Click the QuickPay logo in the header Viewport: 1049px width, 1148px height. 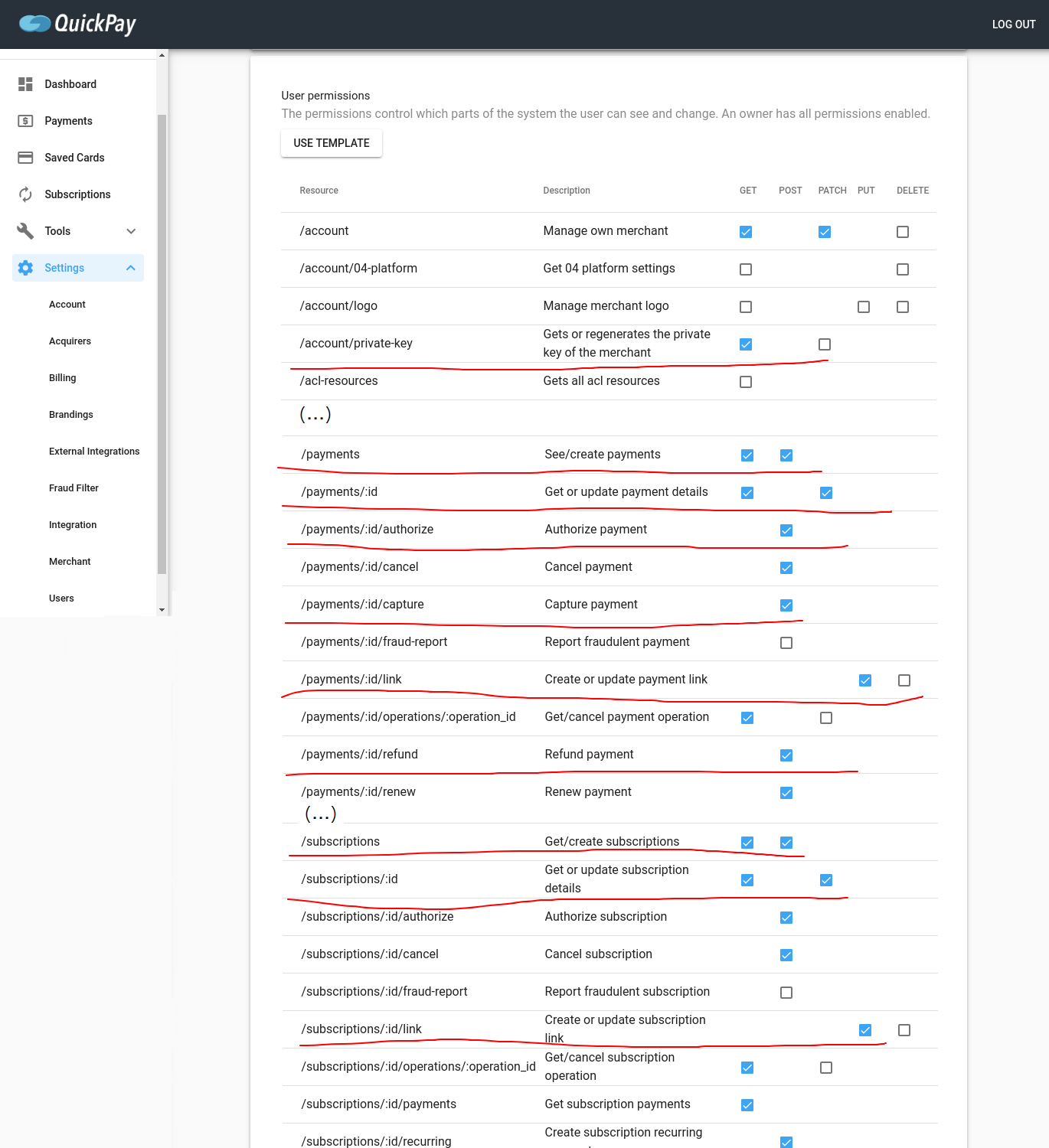[77, 24]
